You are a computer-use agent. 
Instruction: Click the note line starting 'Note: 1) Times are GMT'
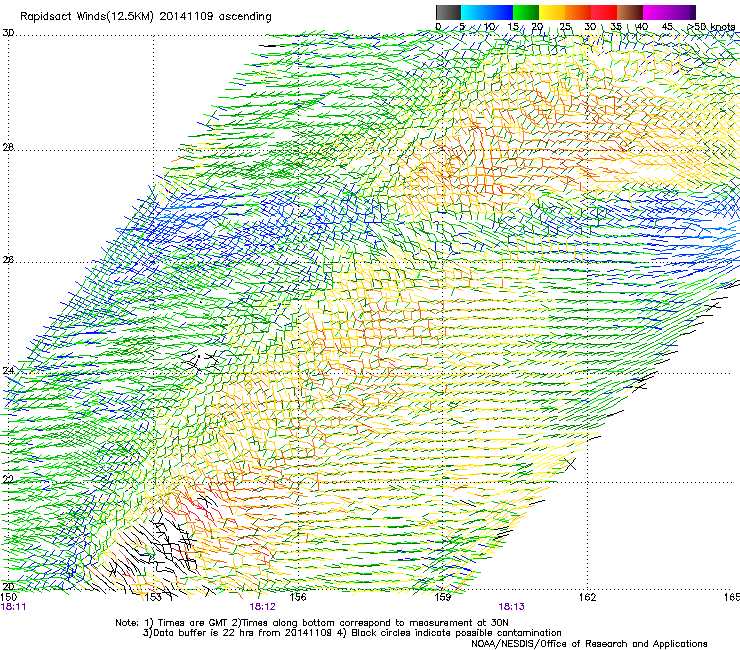pyautogui.click(x=311, y=623)
